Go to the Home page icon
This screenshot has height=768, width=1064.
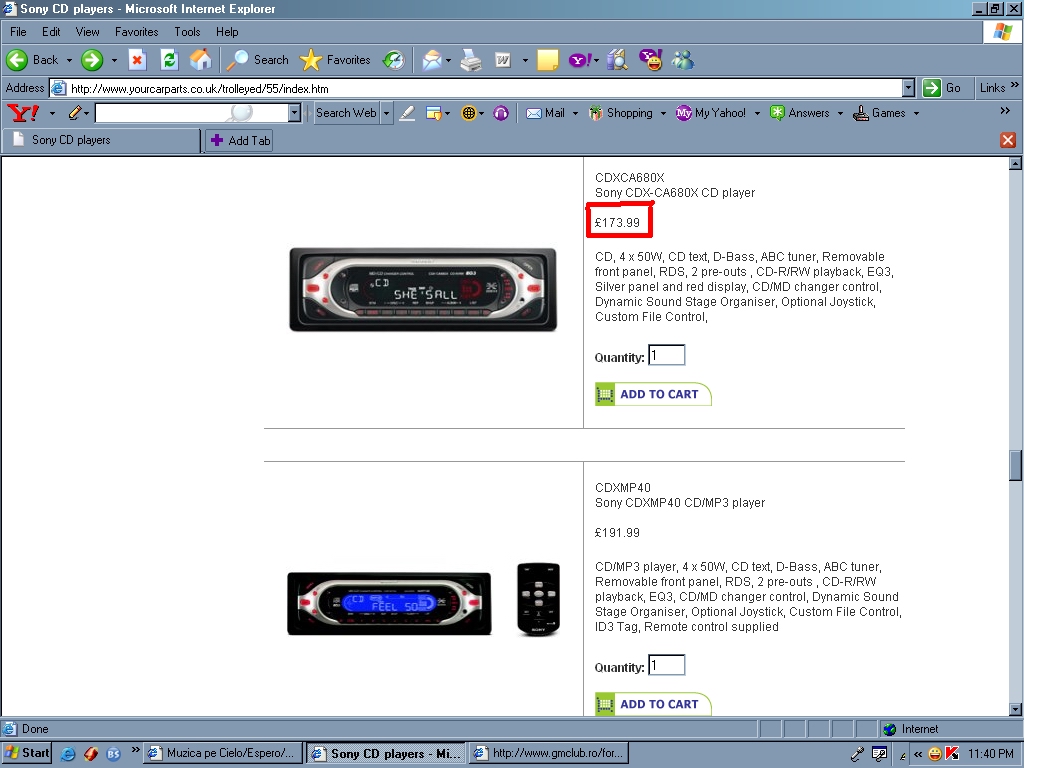click(x=201, y=60)
